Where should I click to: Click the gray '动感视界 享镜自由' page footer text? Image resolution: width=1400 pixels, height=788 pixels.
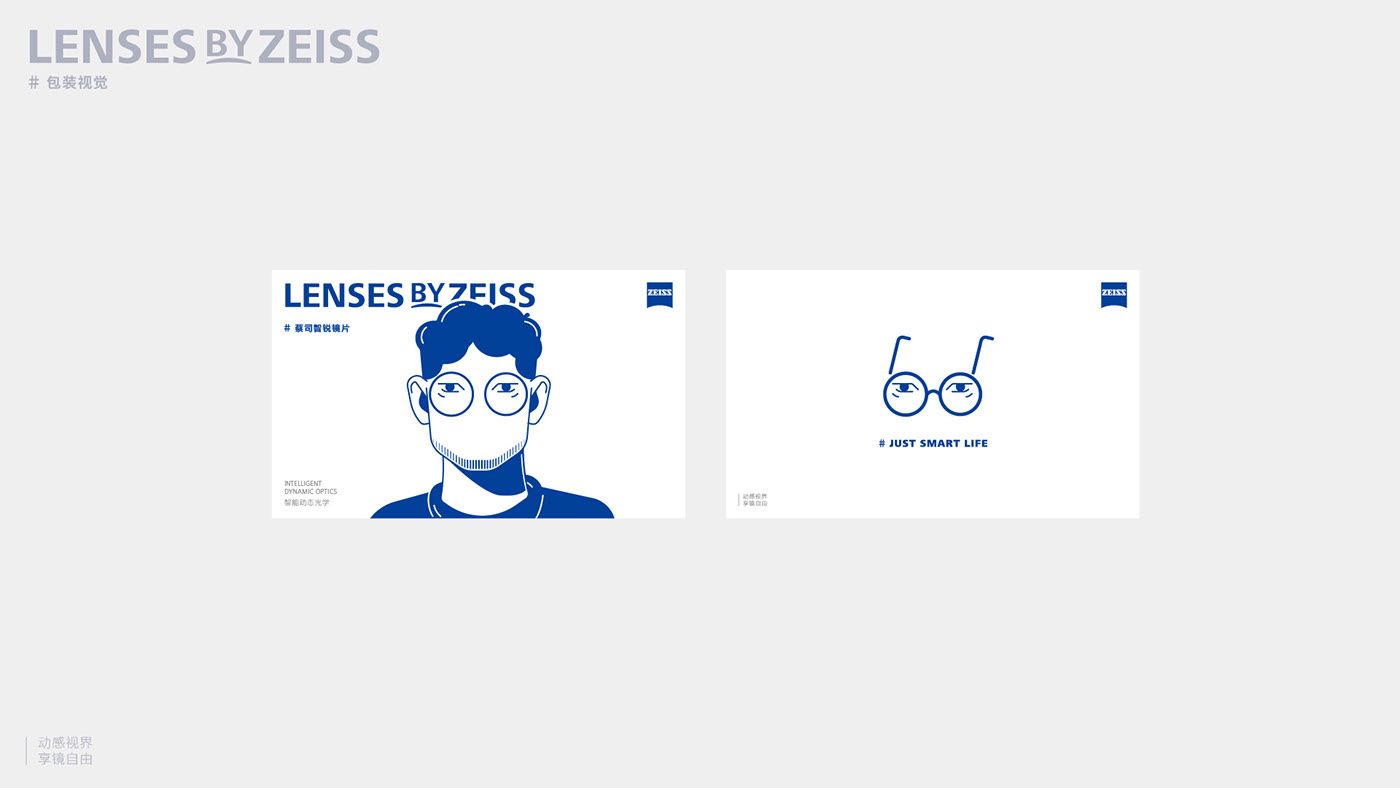(x=65, y=751)
